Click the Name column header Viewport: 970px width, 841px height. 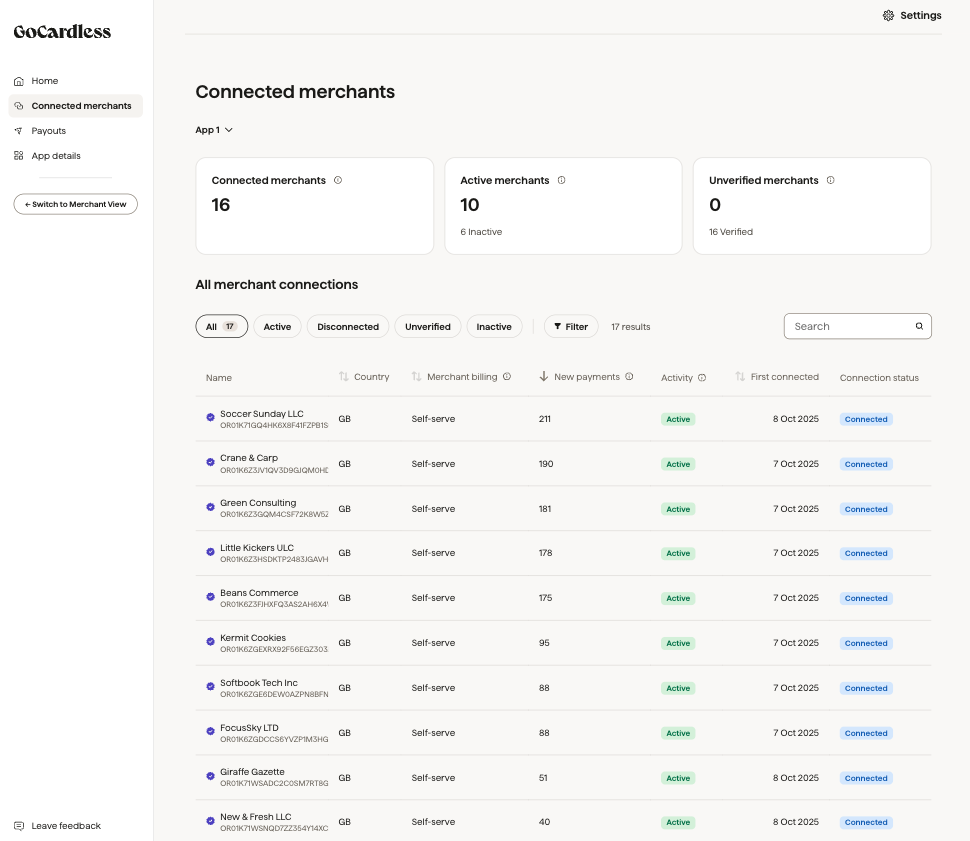pos(218,377)
